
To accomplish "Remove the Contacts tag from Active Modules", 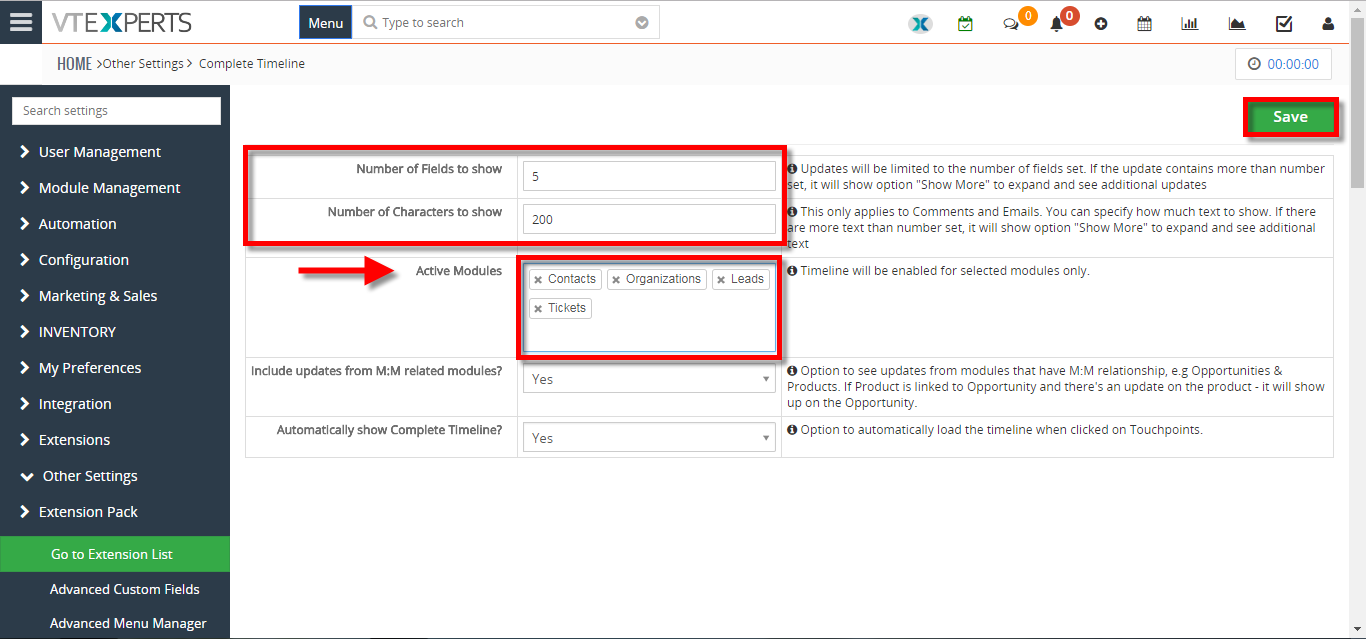I will pyautogui.click(x=538, y=280).
